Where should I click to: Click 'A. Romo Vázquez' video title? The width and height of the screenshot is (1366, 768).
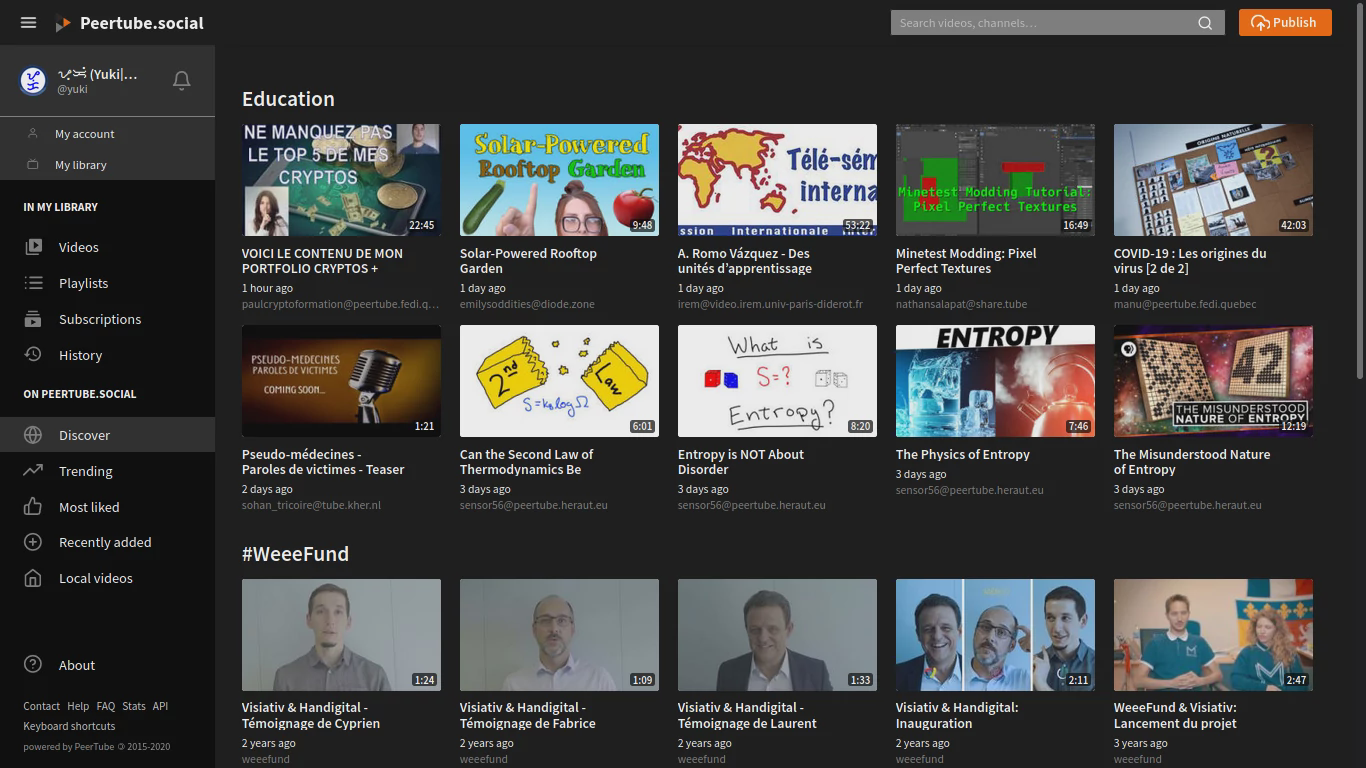point(745,261)
